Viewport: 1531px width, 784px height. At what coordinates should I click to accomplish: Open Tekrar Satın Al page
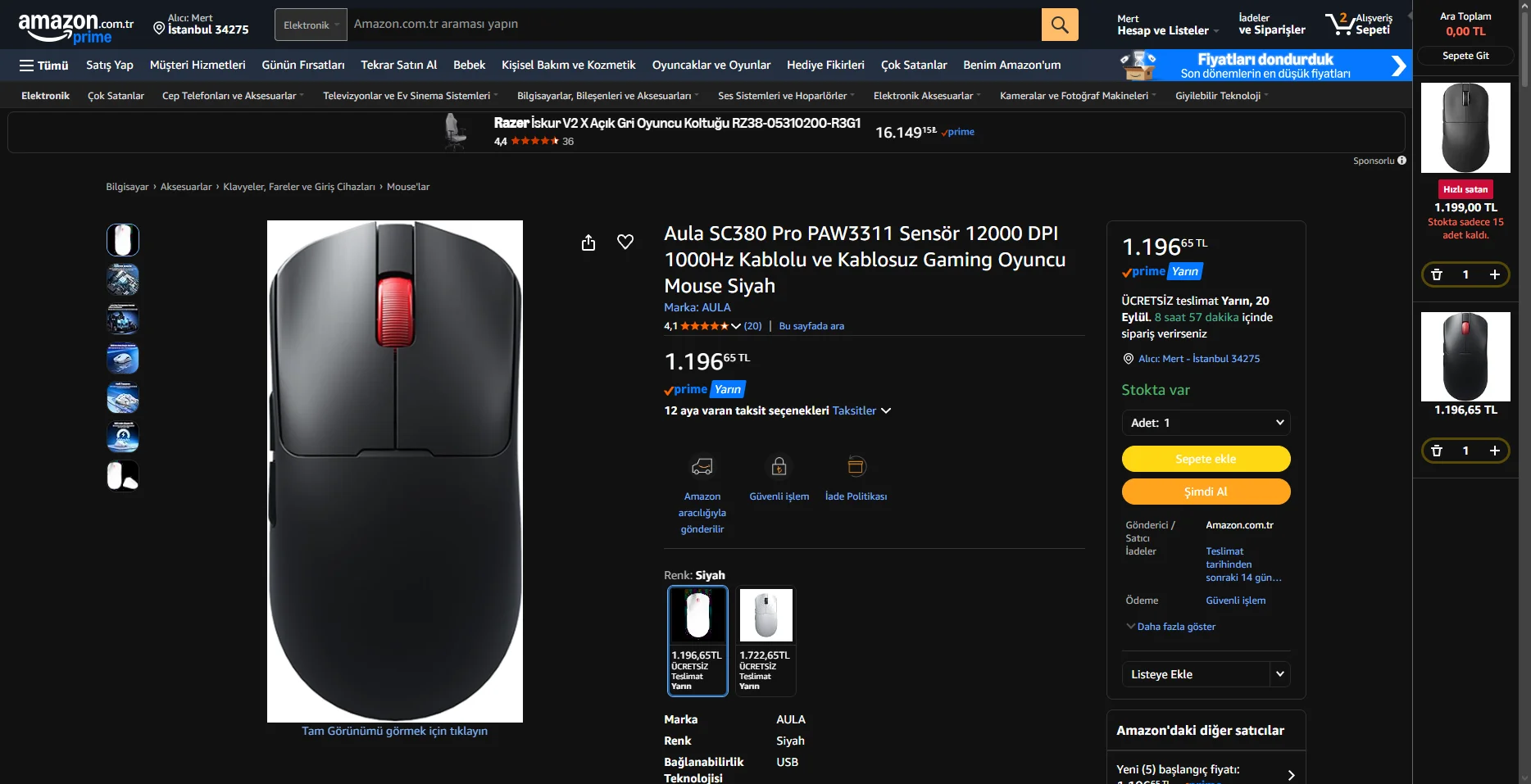coord(399,65)
